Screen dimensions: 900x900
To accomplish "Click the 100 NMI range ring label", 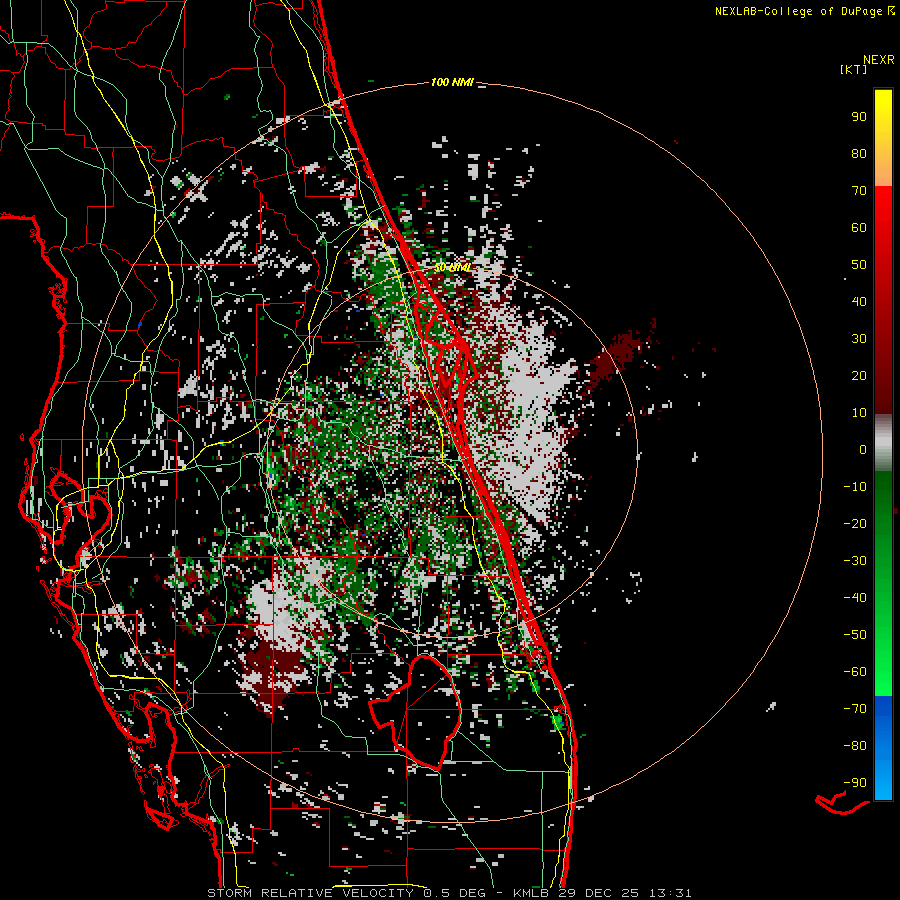I will (x=452, y=83).
